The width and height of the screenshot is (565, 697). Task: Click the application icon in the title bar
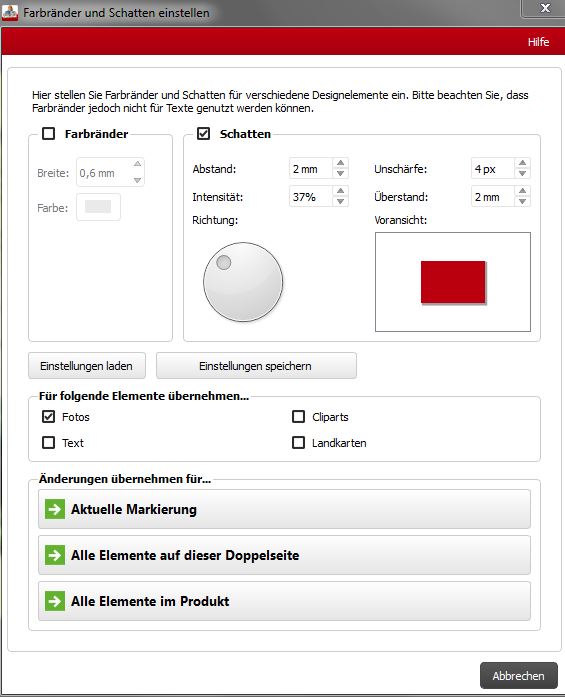tap(10, 12)
